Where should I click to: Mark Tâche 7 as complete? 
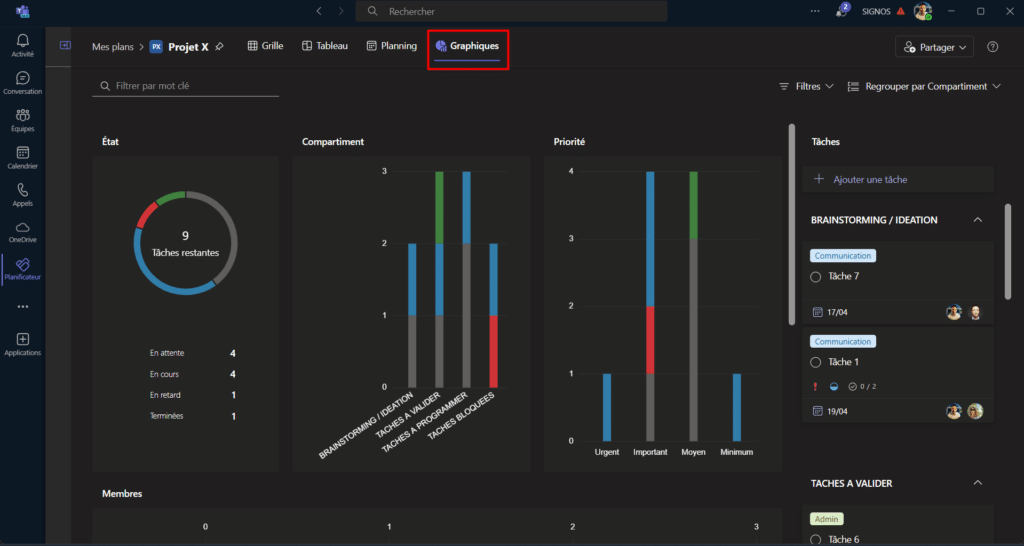tap(816, 276)
